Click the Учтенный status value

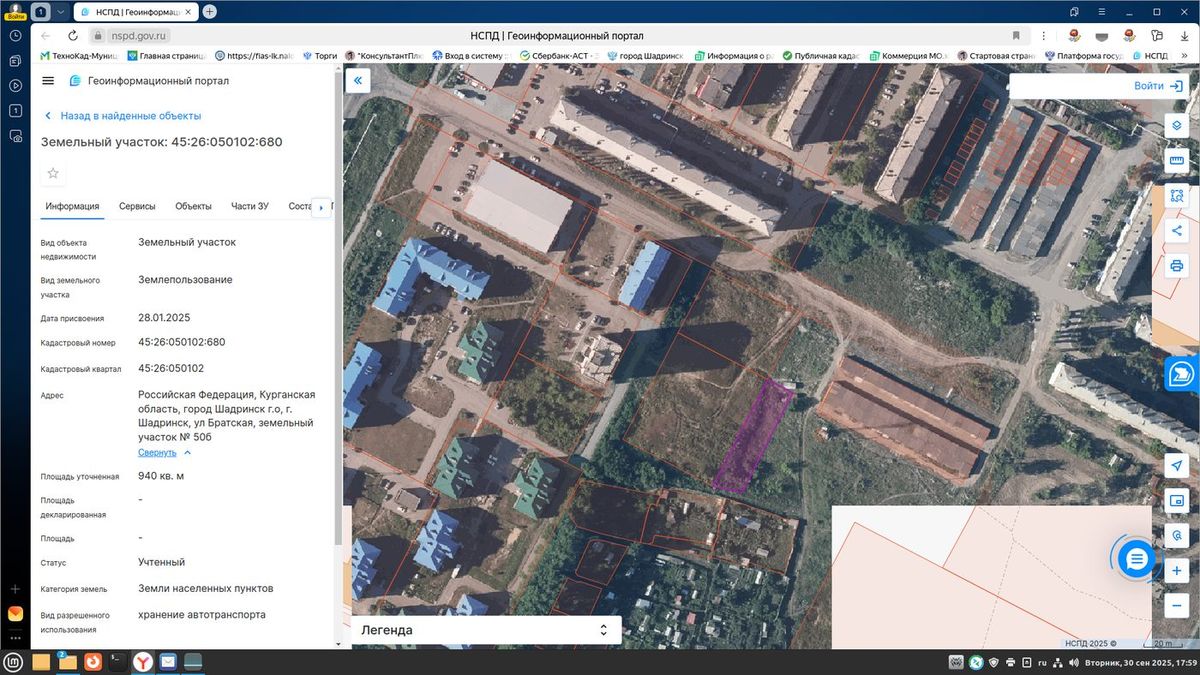point(161,562)
